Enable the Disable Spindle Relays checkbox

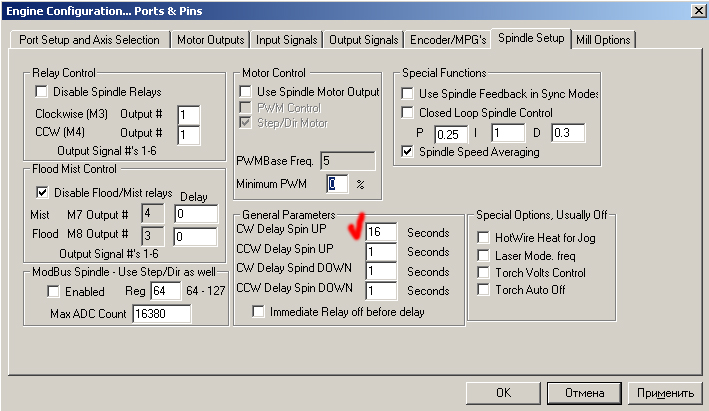43,92
